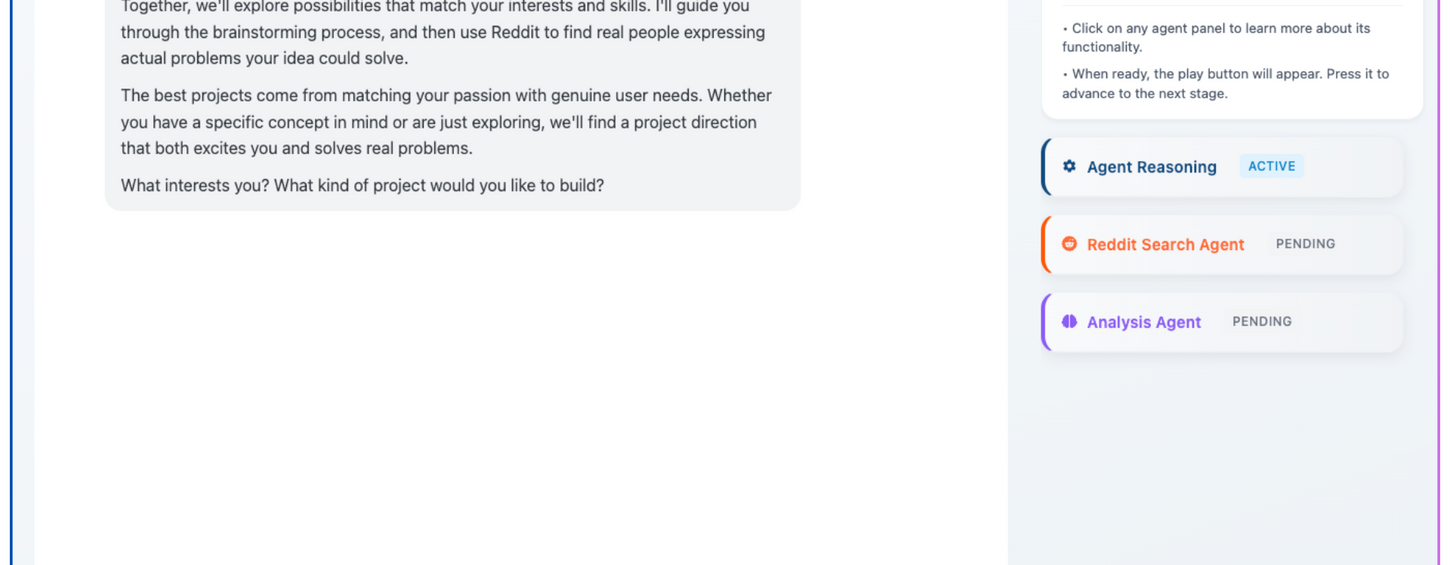
Task: Click the purple left border of Analysis Agent
Action: 1043,322
